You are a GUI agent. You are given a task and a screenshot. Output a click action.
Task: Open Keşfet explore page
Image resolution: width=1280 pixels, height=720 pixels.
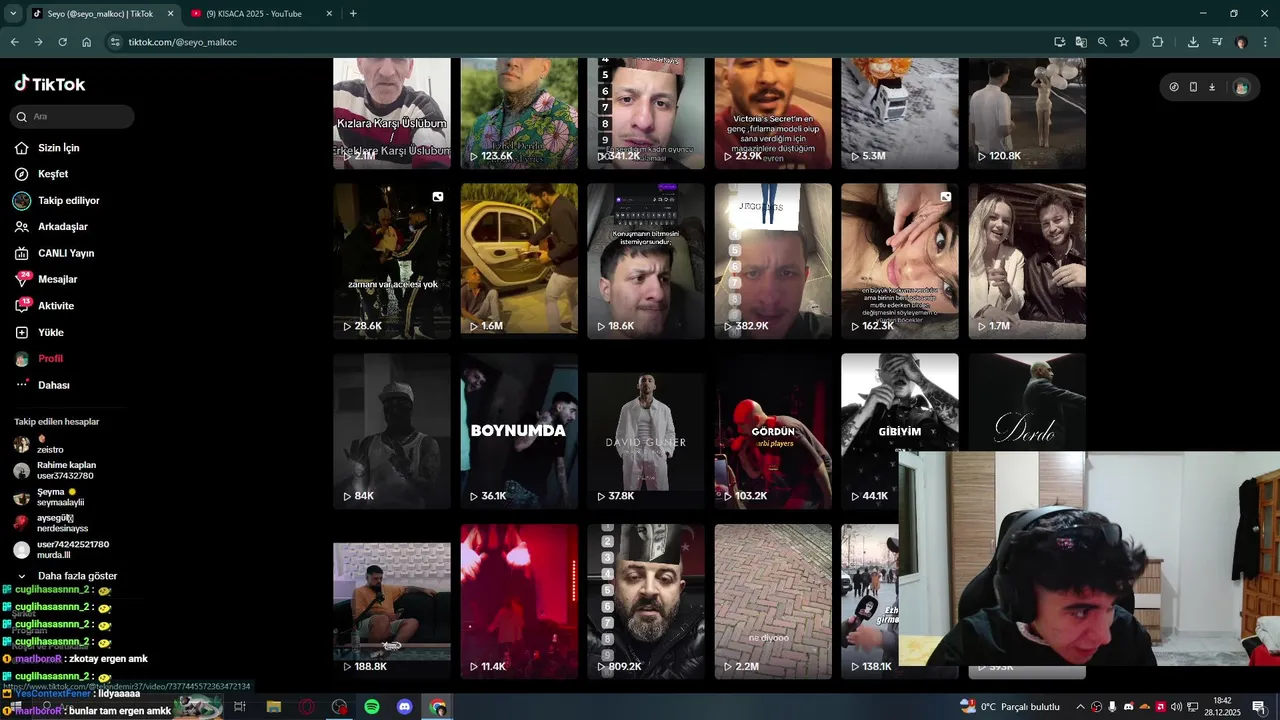click(52, 174)
